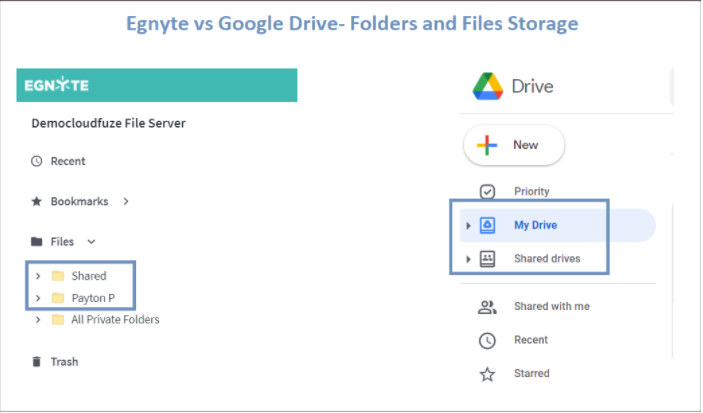Screen dimensions: 703x413
Task: Open Shared with me in Drive
Action: tap(551, 306)
